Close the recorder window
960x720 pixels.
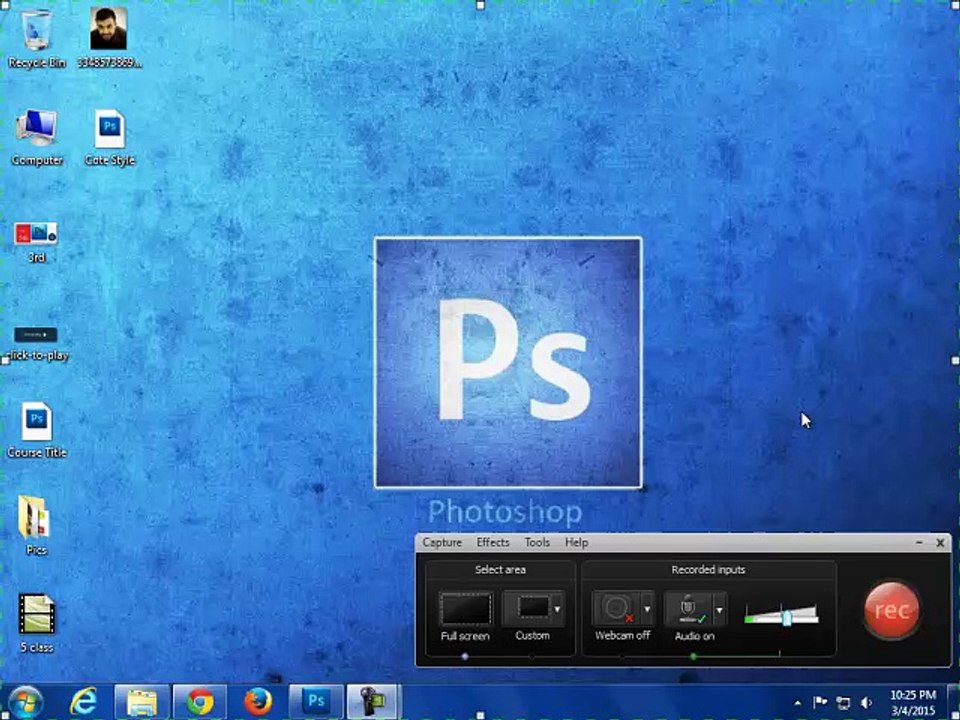pos(940,542)
